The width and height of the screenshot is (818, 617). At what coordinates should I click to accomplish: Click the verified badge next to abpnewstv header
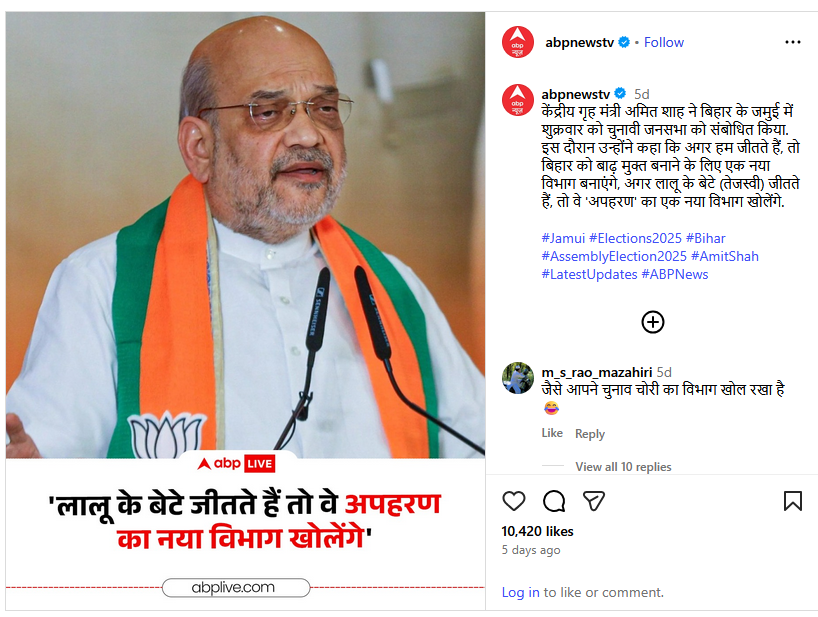[x=624, y=42]
